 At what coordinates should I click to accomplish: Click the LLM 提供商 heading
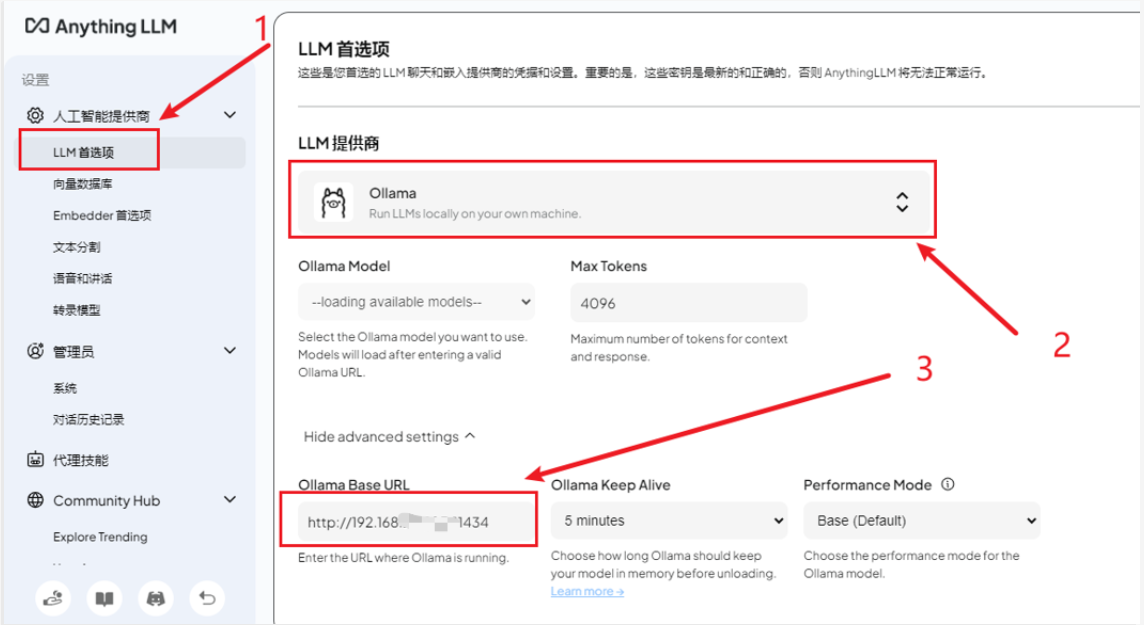[x=339, y=143]
